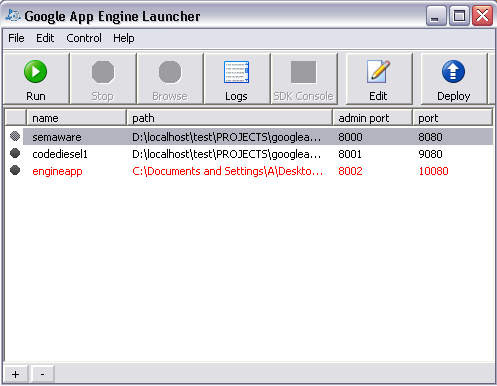The image size is (497, 386).
Task: Open the File menu
Action: point(16,38)
